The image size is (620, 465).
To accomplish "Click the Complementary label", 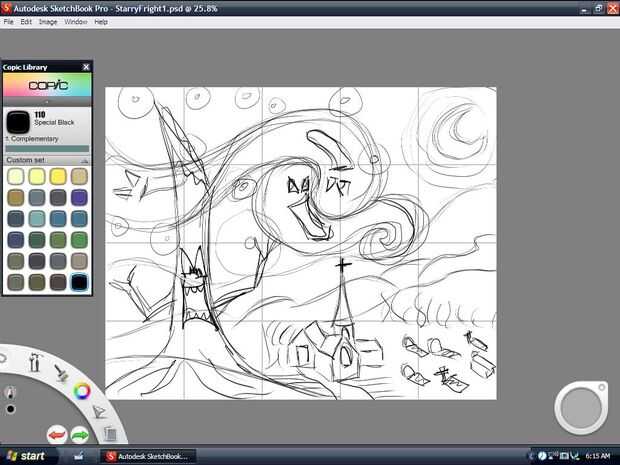I will 32,139.
